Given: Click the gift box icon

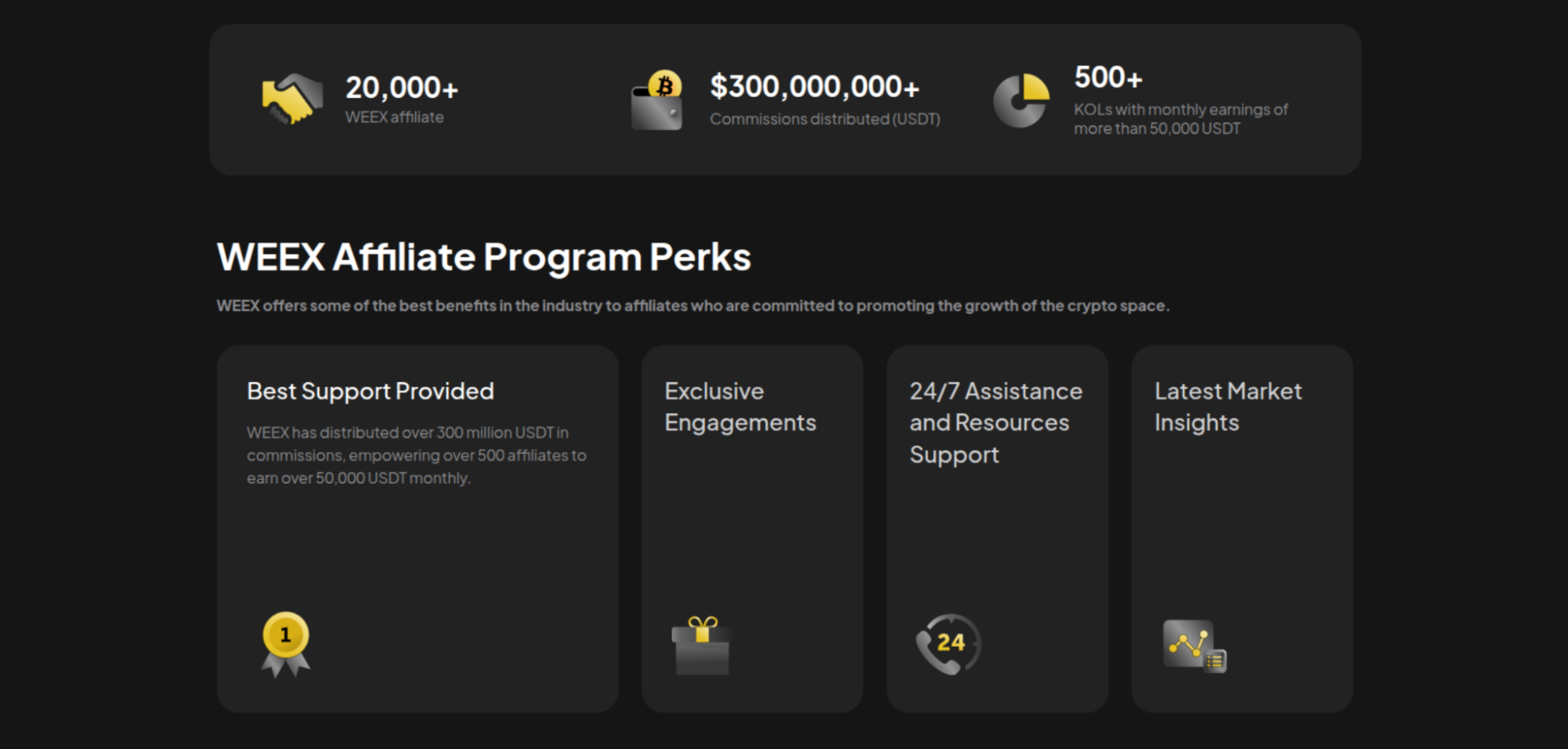Looking at the screenshot, I should click(701, 645).
